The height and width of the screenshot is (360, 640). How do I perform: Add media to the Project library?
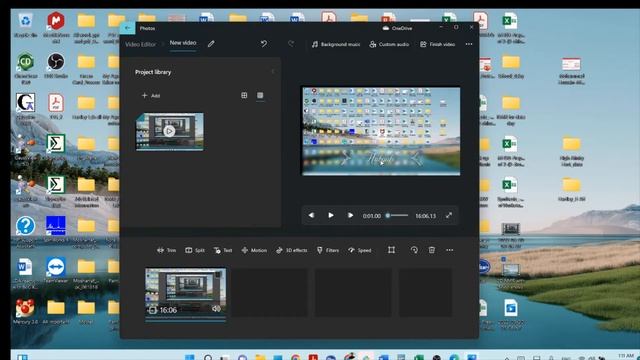point(151,96)
